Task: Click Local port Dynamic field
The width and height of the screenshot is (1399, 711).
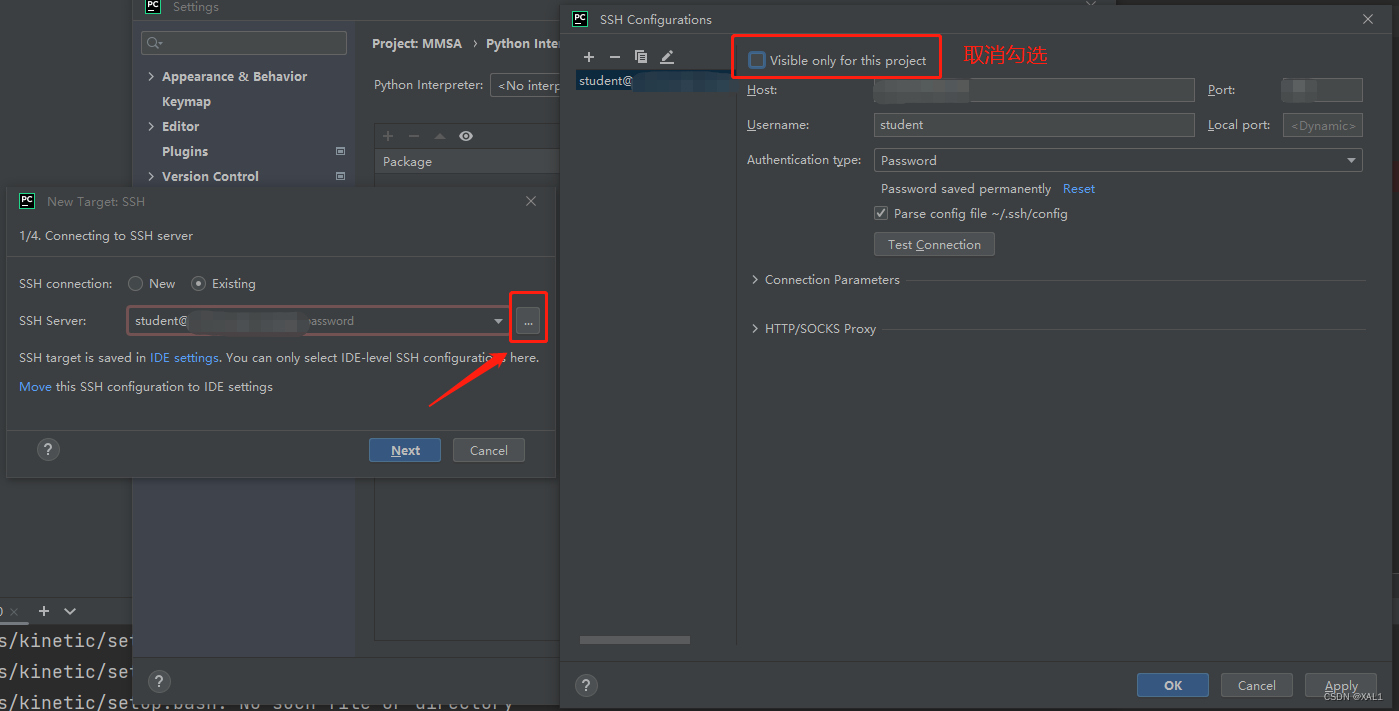Action: pos(1323,125)
